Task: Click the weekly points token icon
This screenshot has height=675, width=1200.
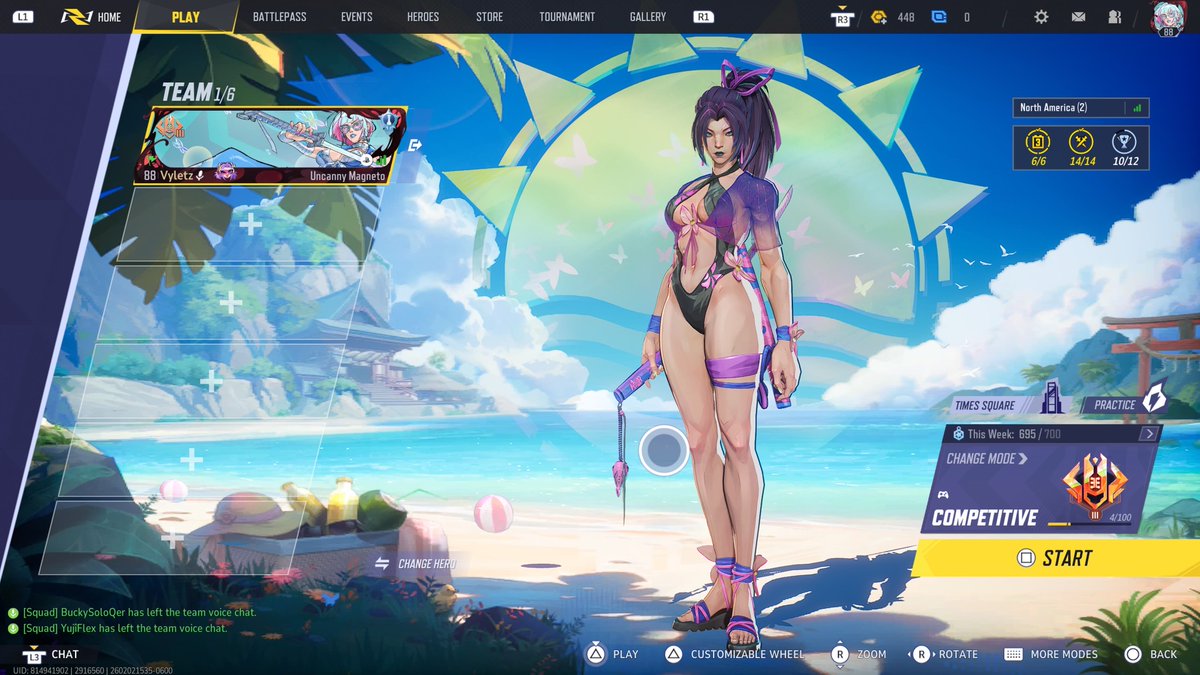Action: coord(958,434)
